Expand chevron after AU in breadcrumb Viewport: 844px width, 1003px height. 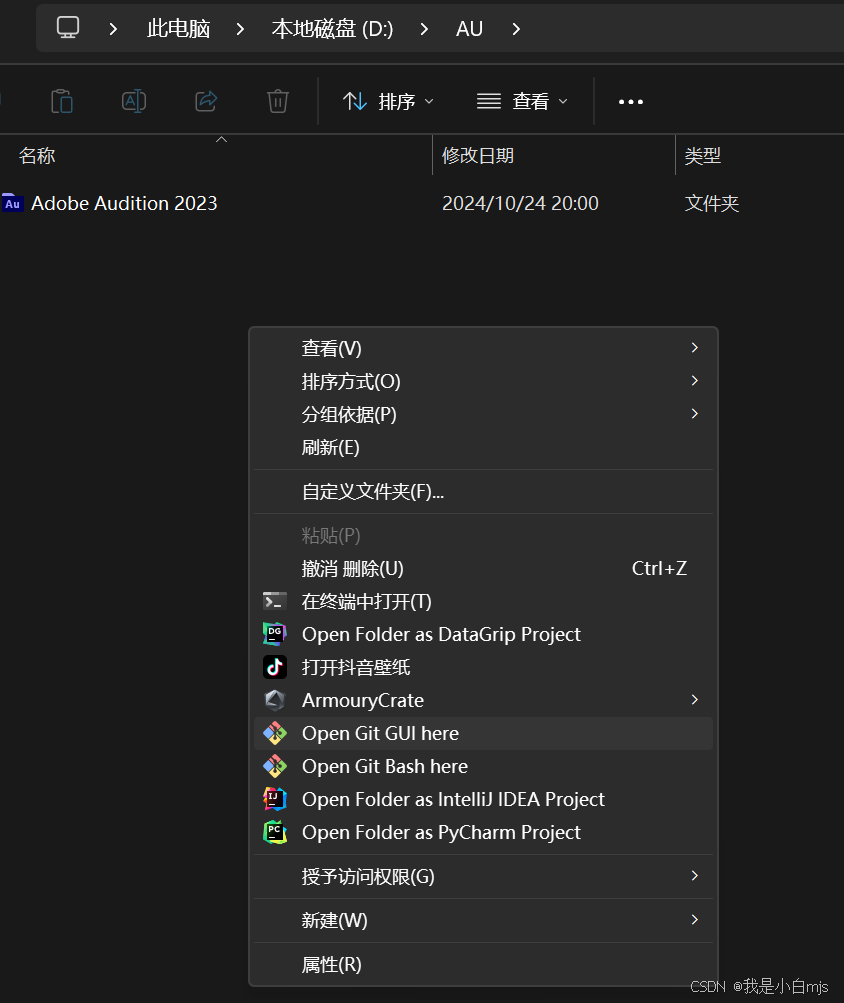(516, 29)
